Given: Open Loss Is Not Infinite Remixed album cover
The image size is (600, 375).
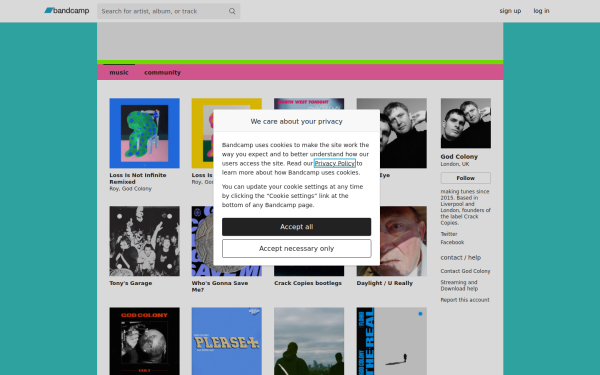Looking at the screenshot, I should (145, 133).
